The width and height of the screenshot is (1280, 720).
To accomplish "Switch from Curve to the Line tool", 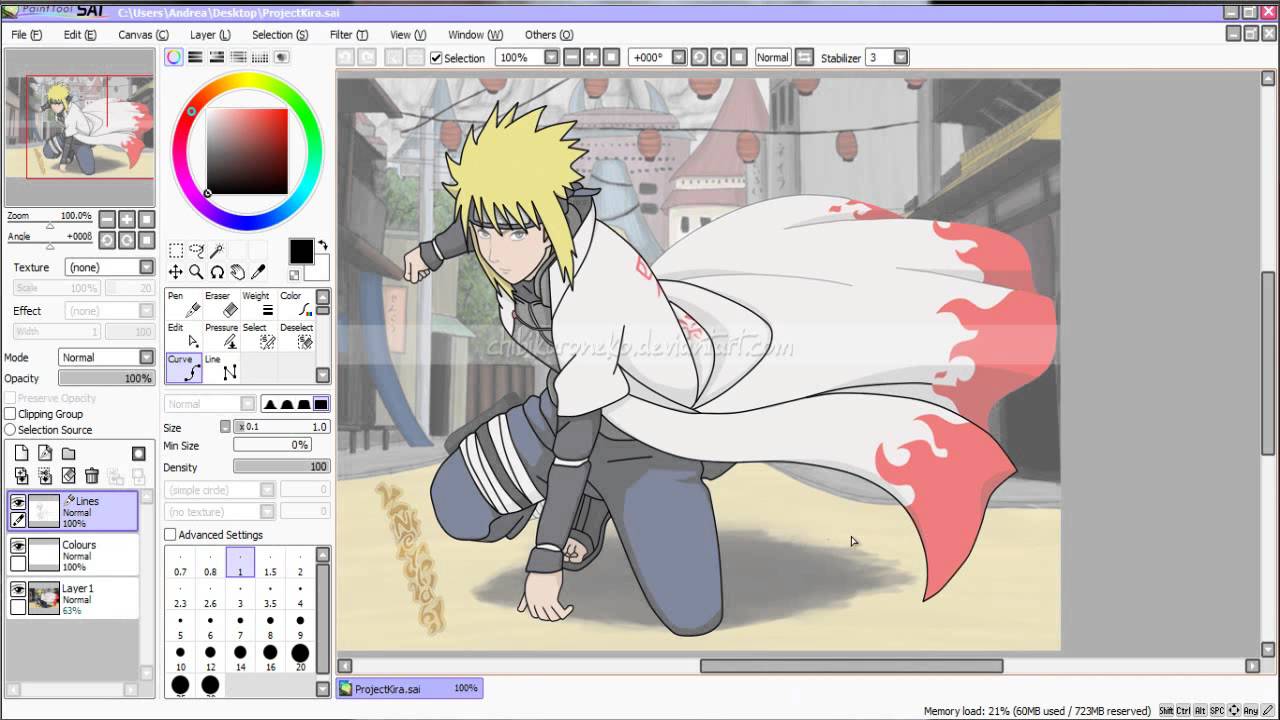I will [222, 368].
